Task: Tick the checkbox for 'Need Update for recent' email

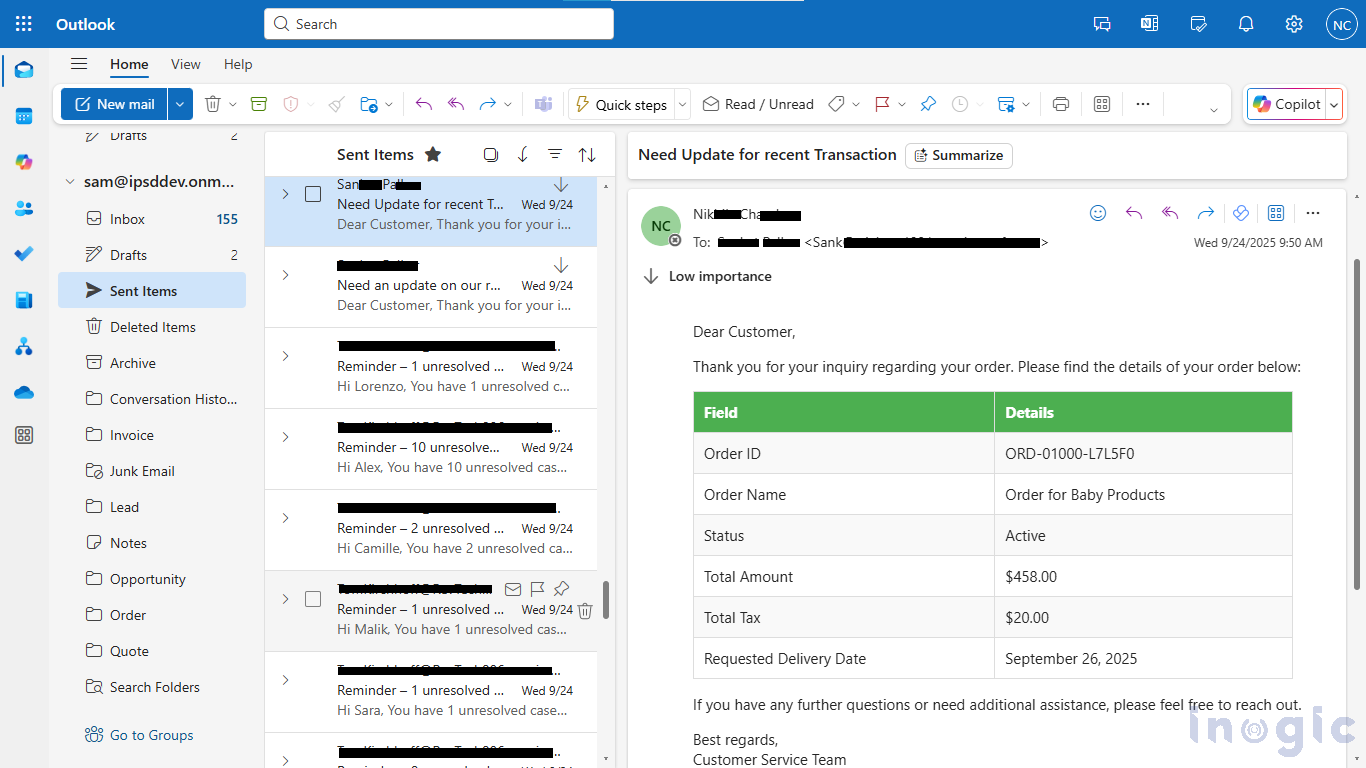Action: click(x=313, y=194)
